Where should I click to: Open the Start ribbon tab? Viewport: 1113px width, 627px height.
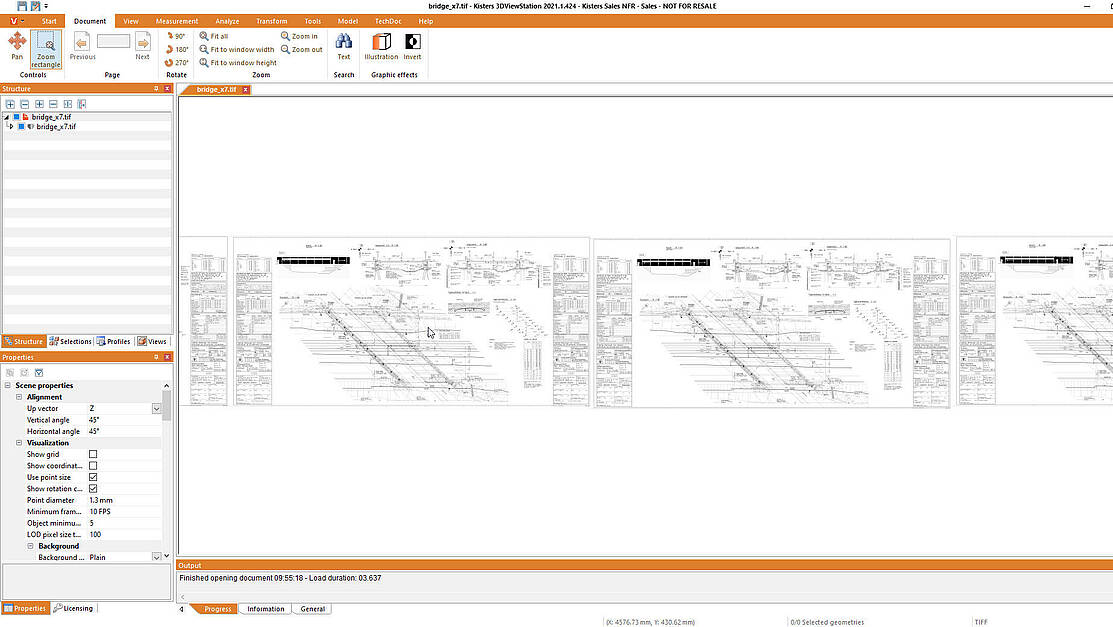49,21
